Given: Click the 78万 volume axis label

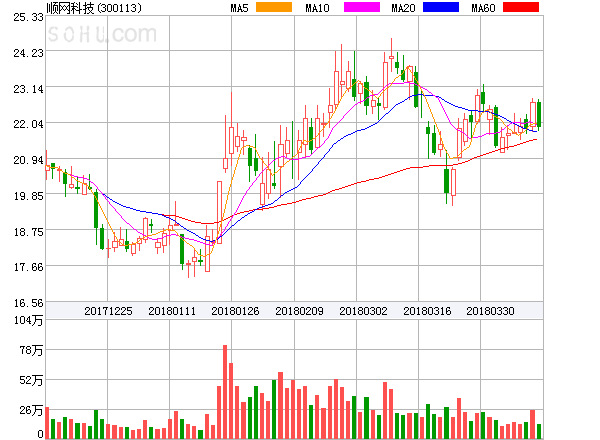Looking at the screenshot, I should pyautogui.click(x=31, y=350).
